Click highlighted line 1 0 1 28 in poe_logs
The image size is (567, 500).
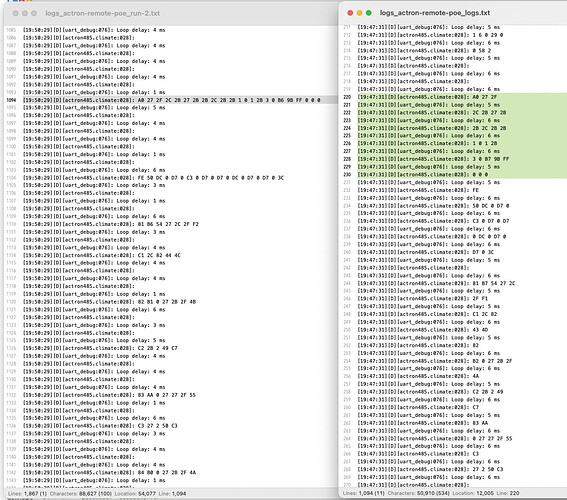[x=427, y=143]
